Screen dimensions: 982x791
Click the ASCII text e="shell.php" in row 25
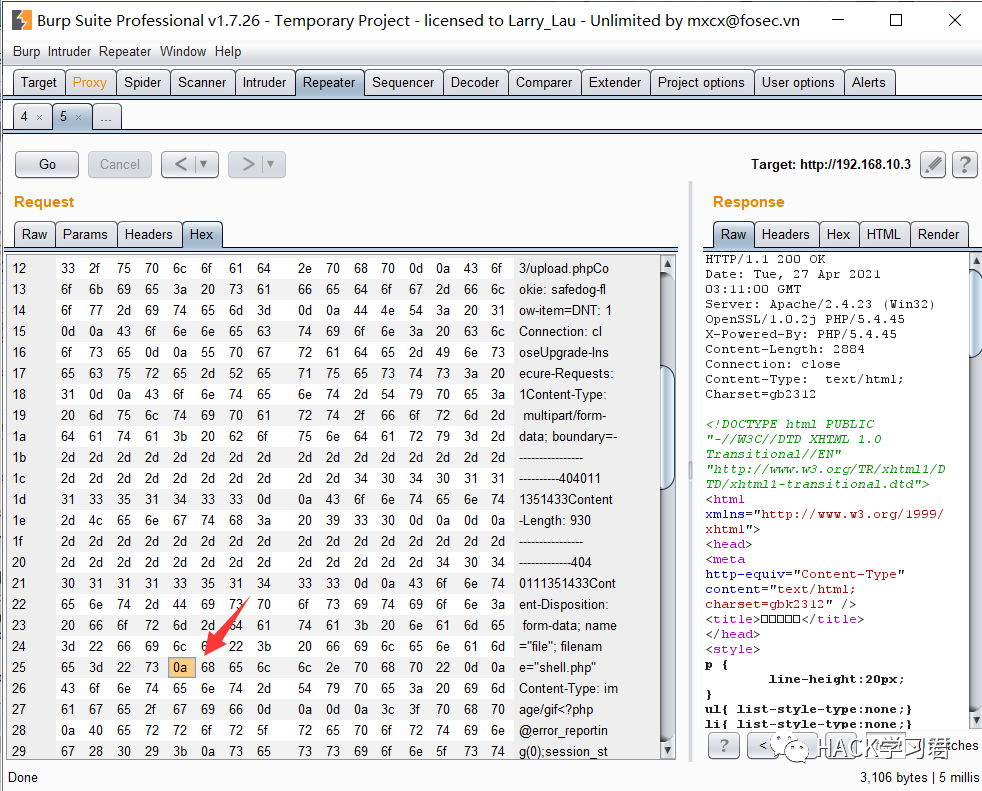[557, 668]
